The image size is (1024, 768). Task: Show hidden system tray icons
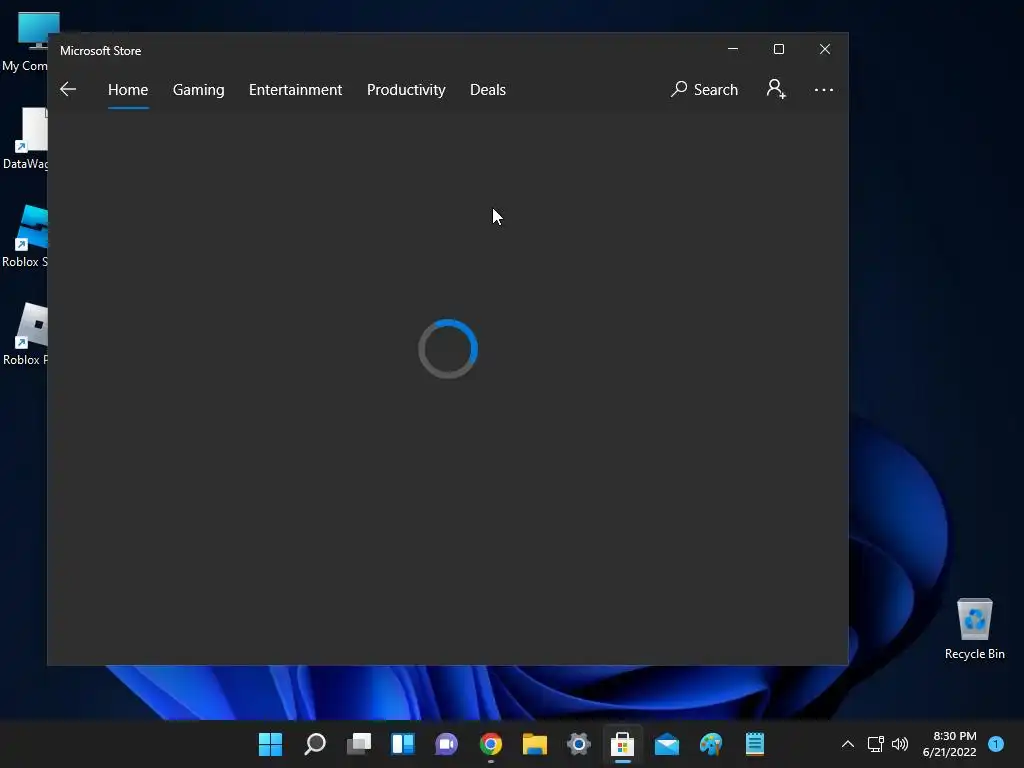[x=848, y=744]
